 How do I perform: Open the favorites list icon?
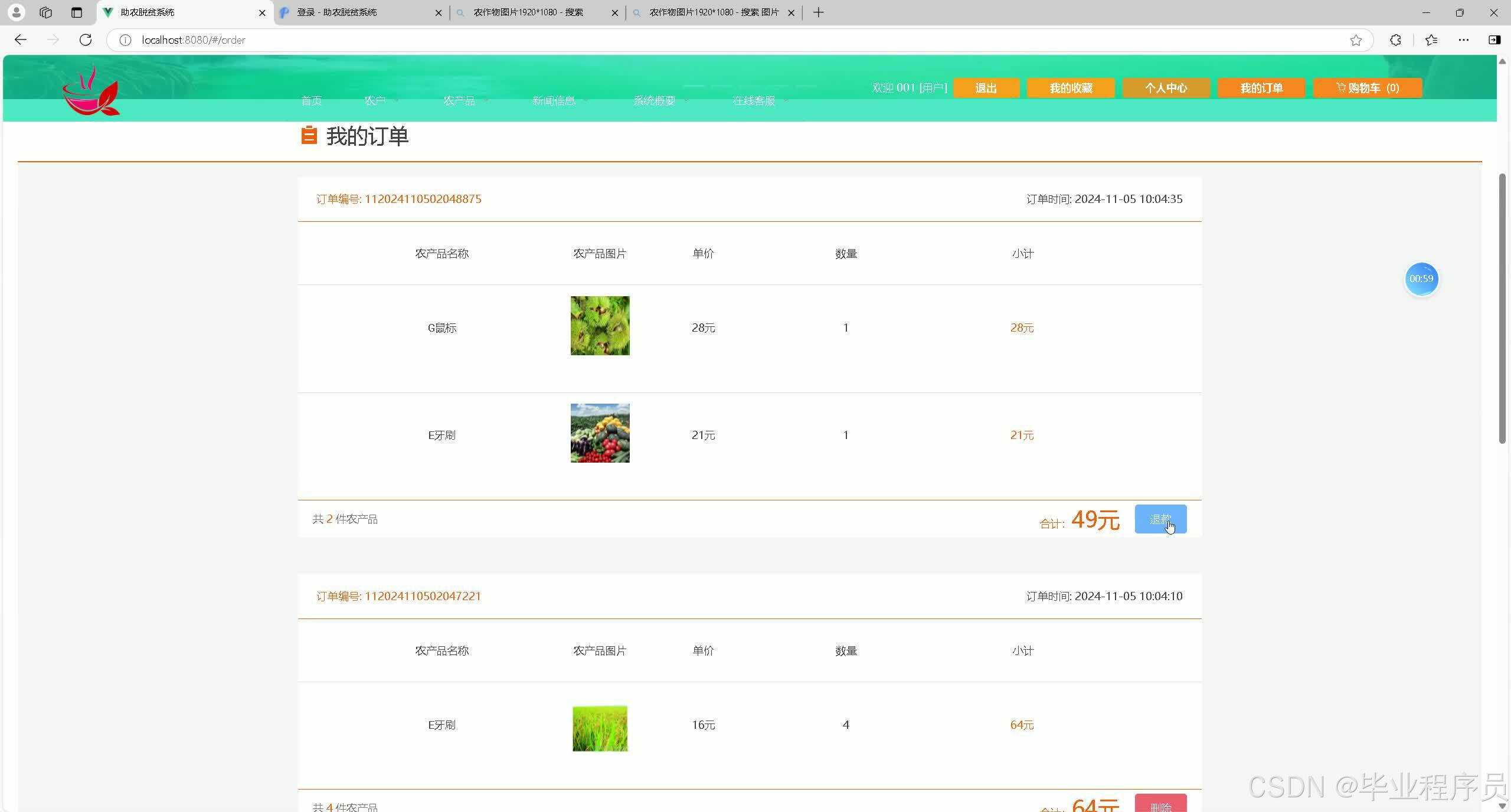[1431, 40]
